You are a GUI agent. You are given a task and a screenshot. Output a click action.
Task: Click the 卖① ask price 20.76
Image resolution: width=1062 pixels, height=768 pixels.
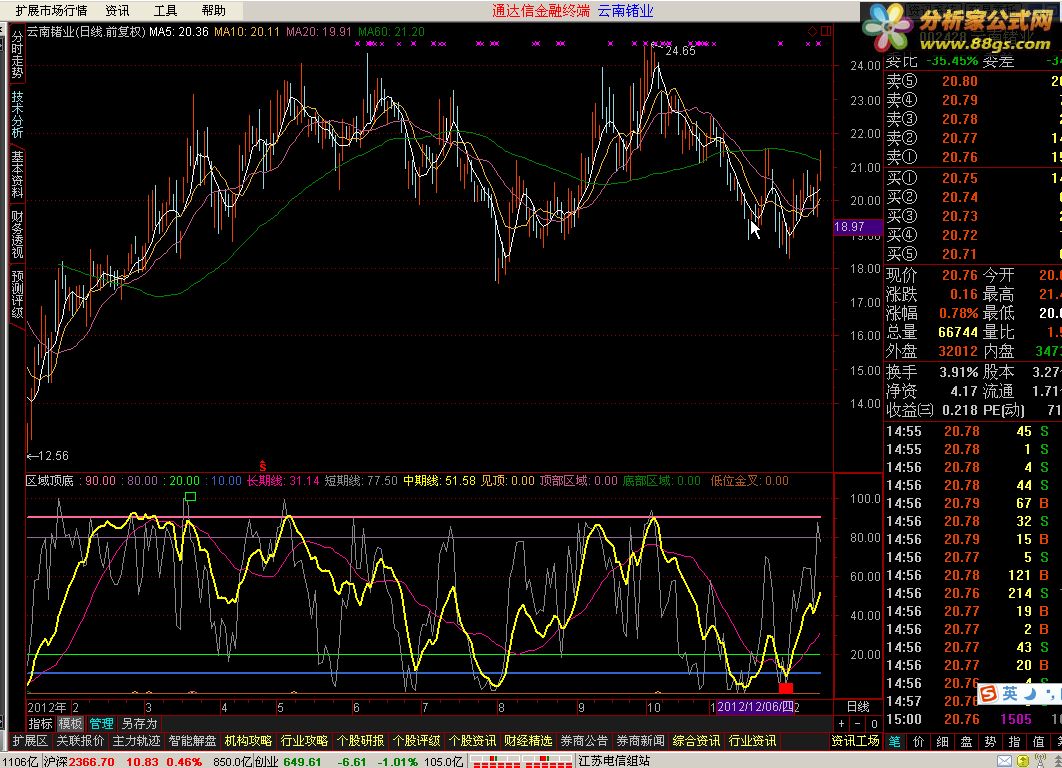click(960, 157)
